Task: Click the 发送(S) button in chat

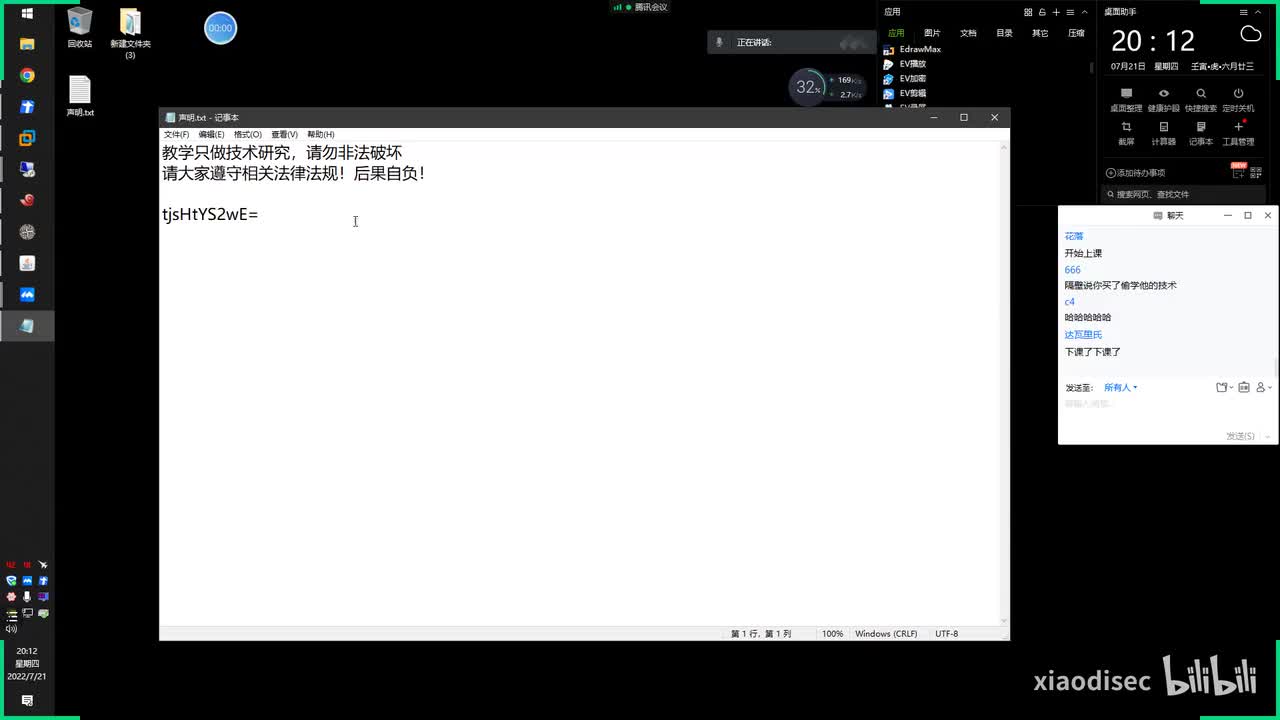Action: pyautogui.click(x=1240, y=436)
